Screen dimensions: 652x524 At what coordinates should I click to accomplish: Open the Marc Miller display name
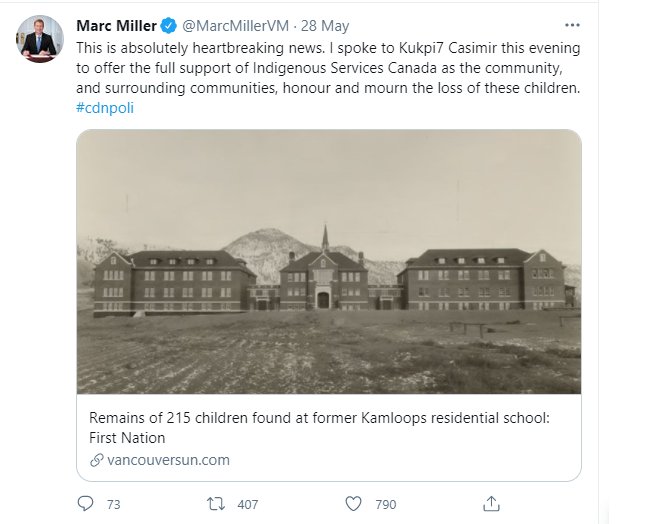(116, 26)
